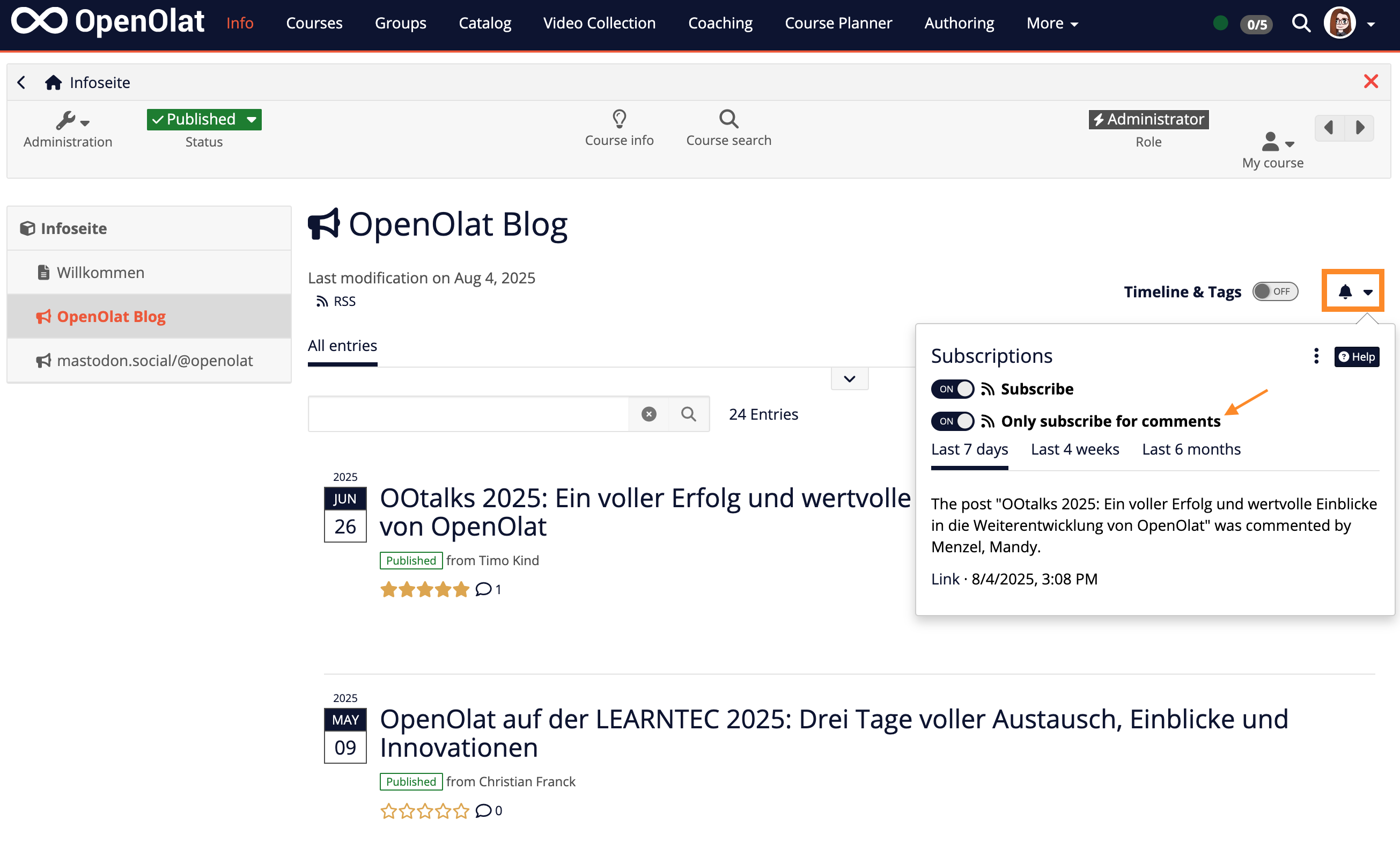Toggle Timeline & Tags off switch
Screen dimensions: 1400x848
click(x=1274, y=291)
